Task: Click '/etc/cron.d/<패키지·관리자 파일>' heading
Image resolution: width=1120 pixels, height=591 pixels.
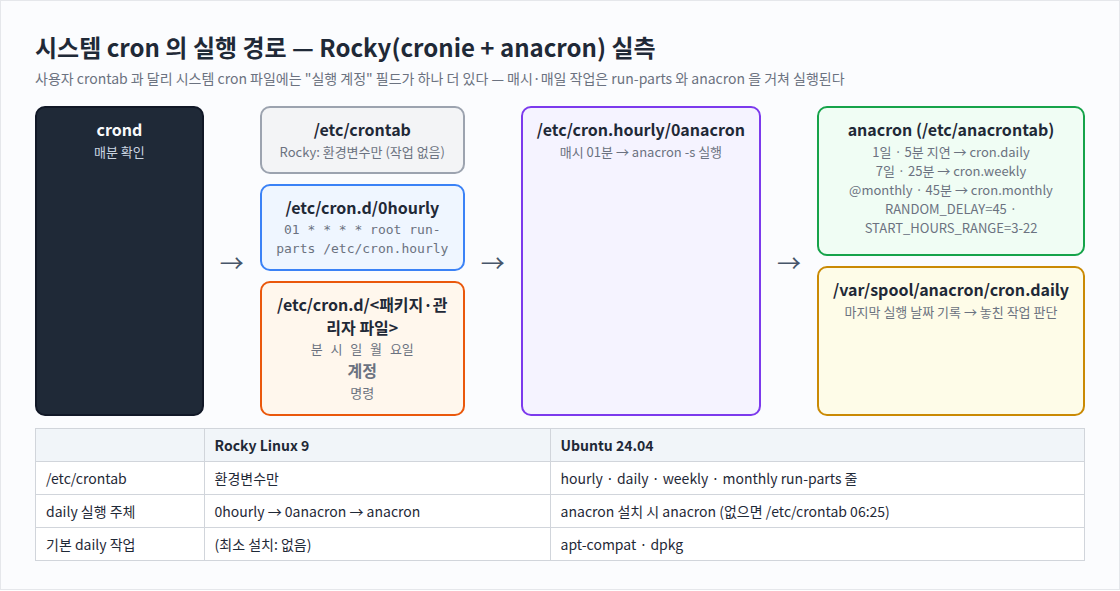Action: (362, 316)
